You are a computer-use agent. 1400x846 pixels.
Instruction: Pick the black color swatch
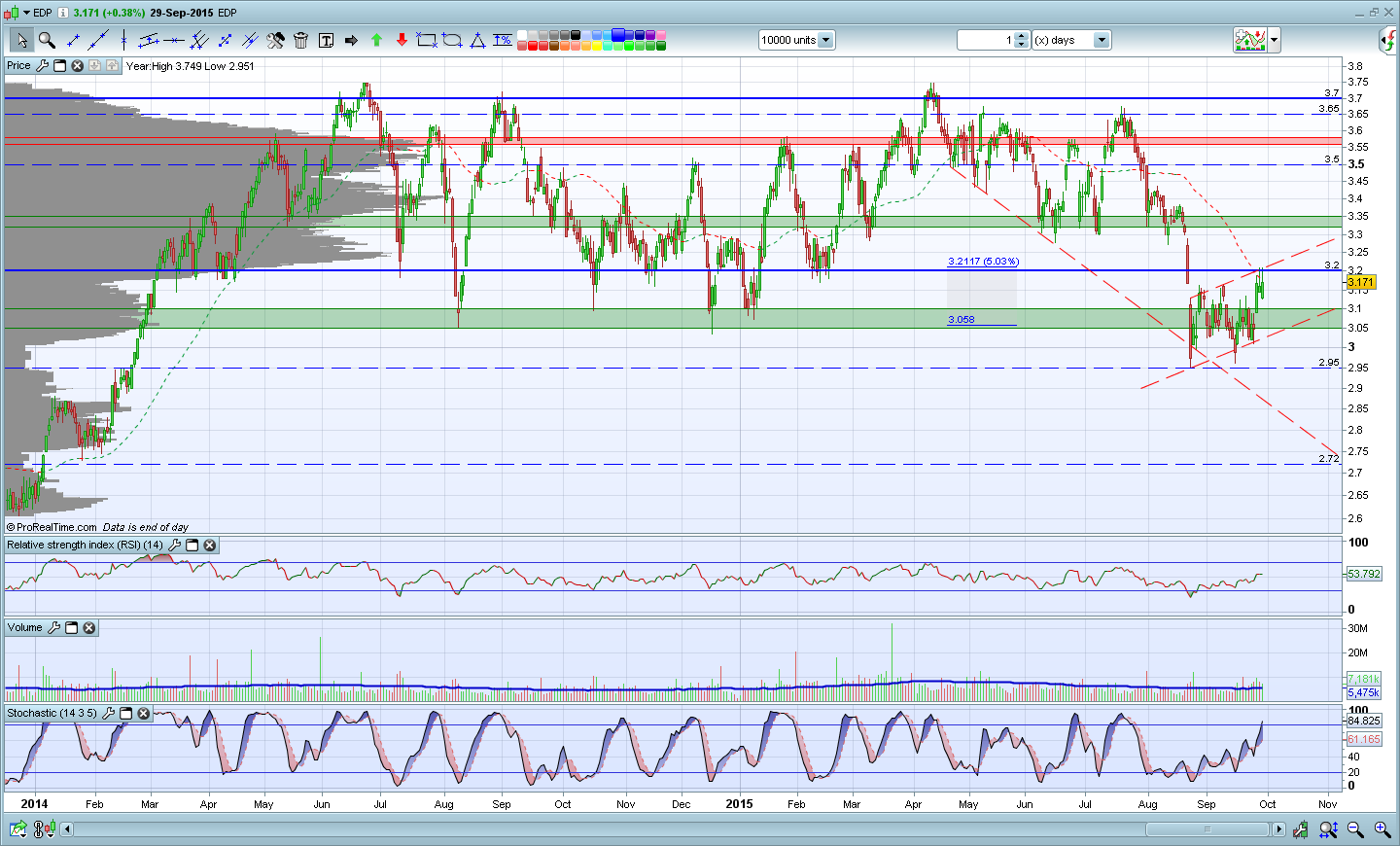pos(576,35)
